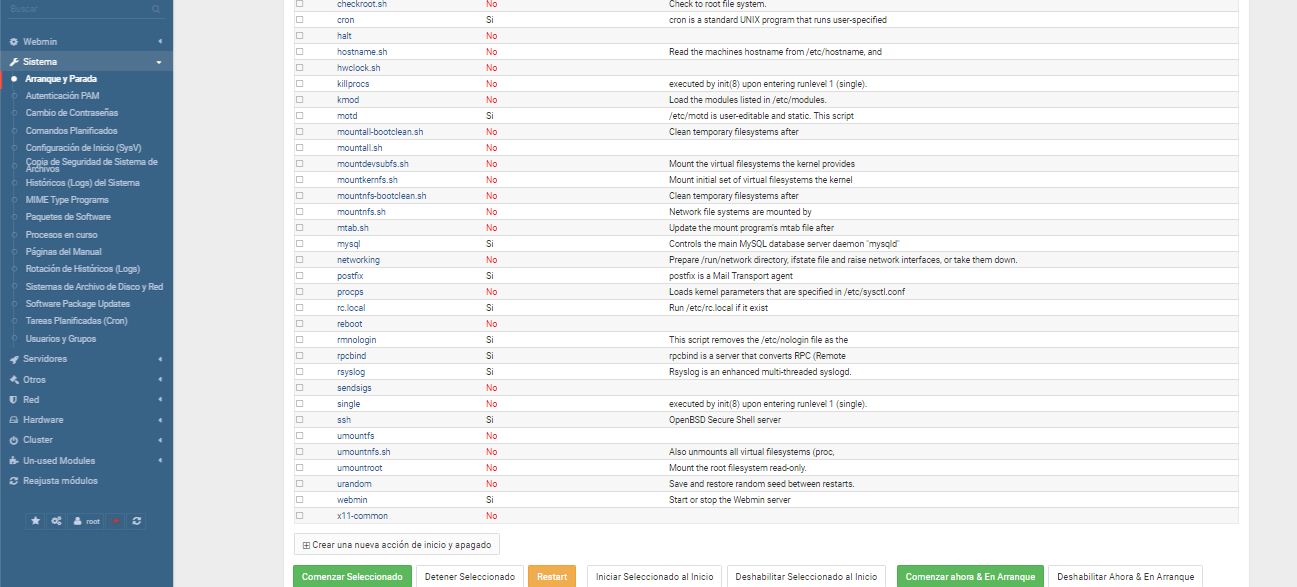Click the Buscar search field
Viewport: 1297px width, 587px height.
pos(75,9)
